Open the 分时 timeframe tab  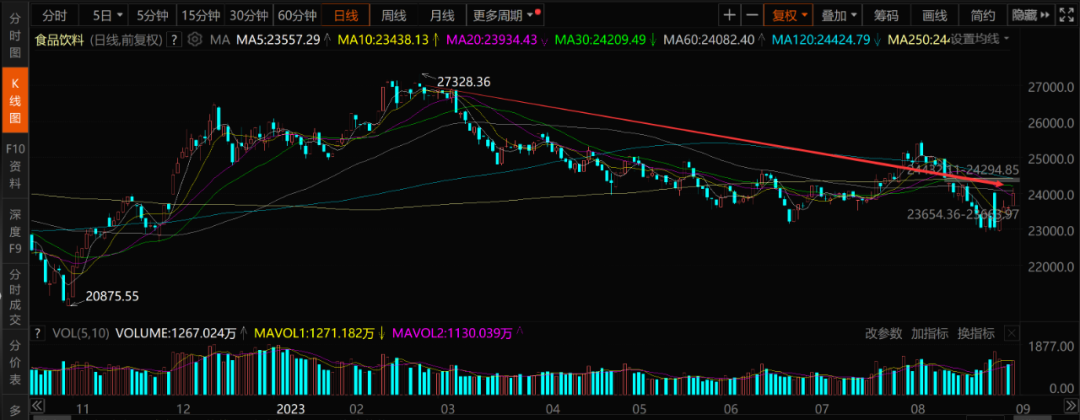coord(55,15)
